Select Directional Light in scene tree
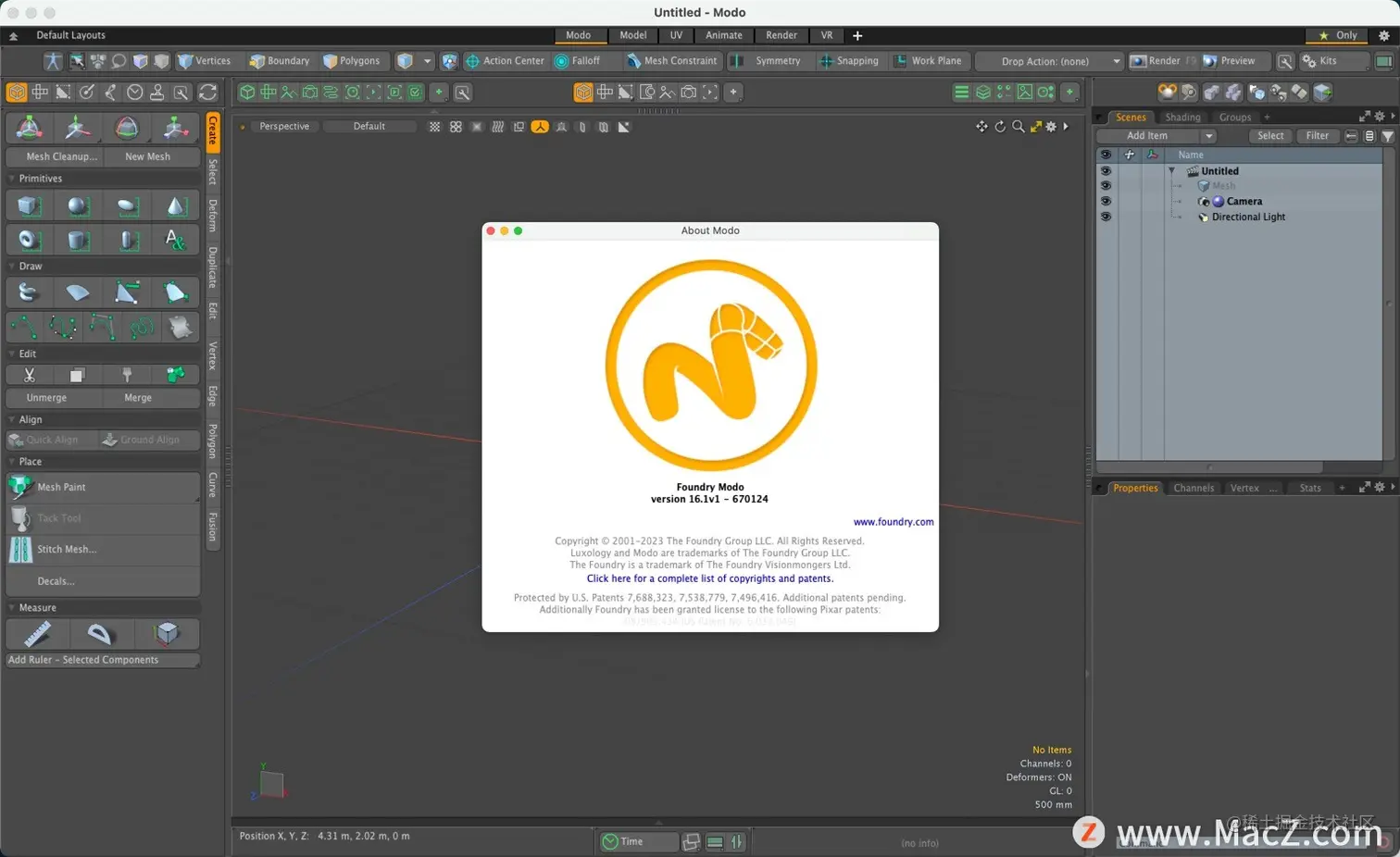Image resolution: width=1400 pixels, height=857 pixels. pos(1248,217)
